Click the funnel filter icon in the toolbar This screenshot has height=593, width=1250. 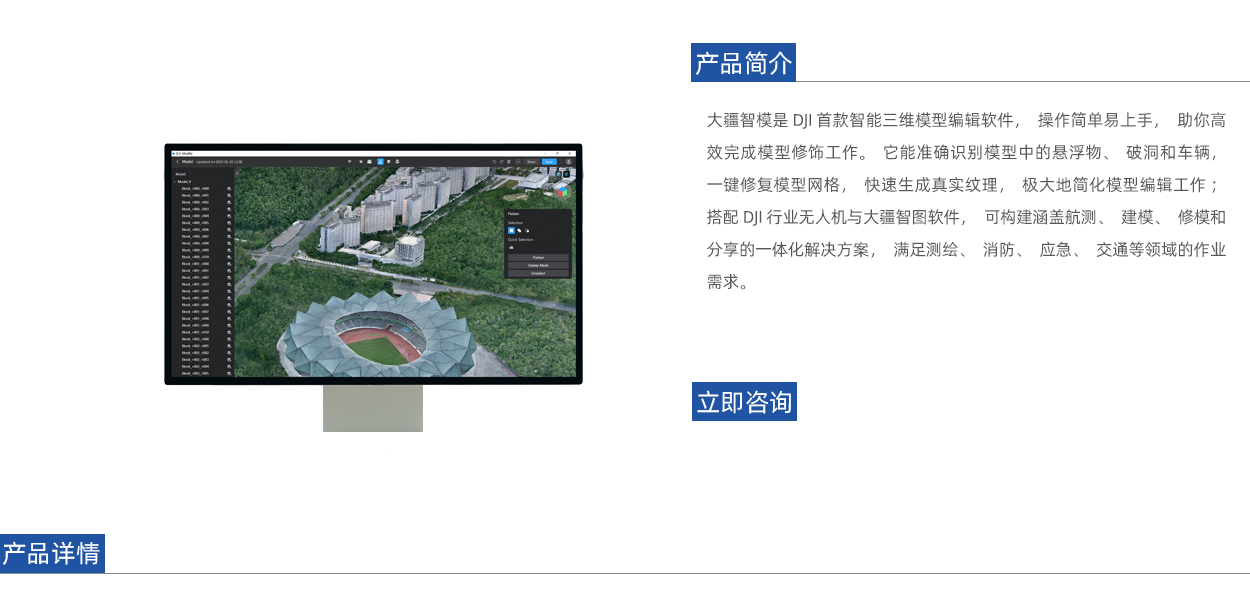[349, 161]
